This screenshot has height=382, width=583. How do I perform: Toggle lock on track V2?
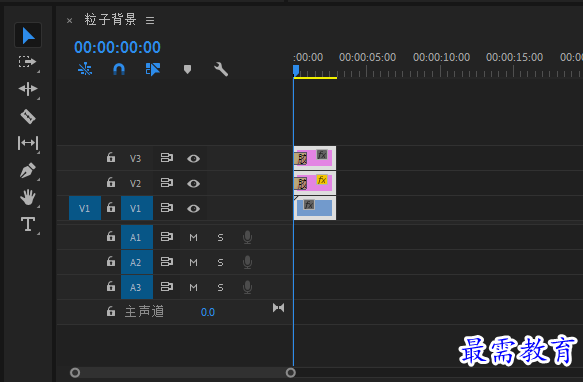point(111,183)
